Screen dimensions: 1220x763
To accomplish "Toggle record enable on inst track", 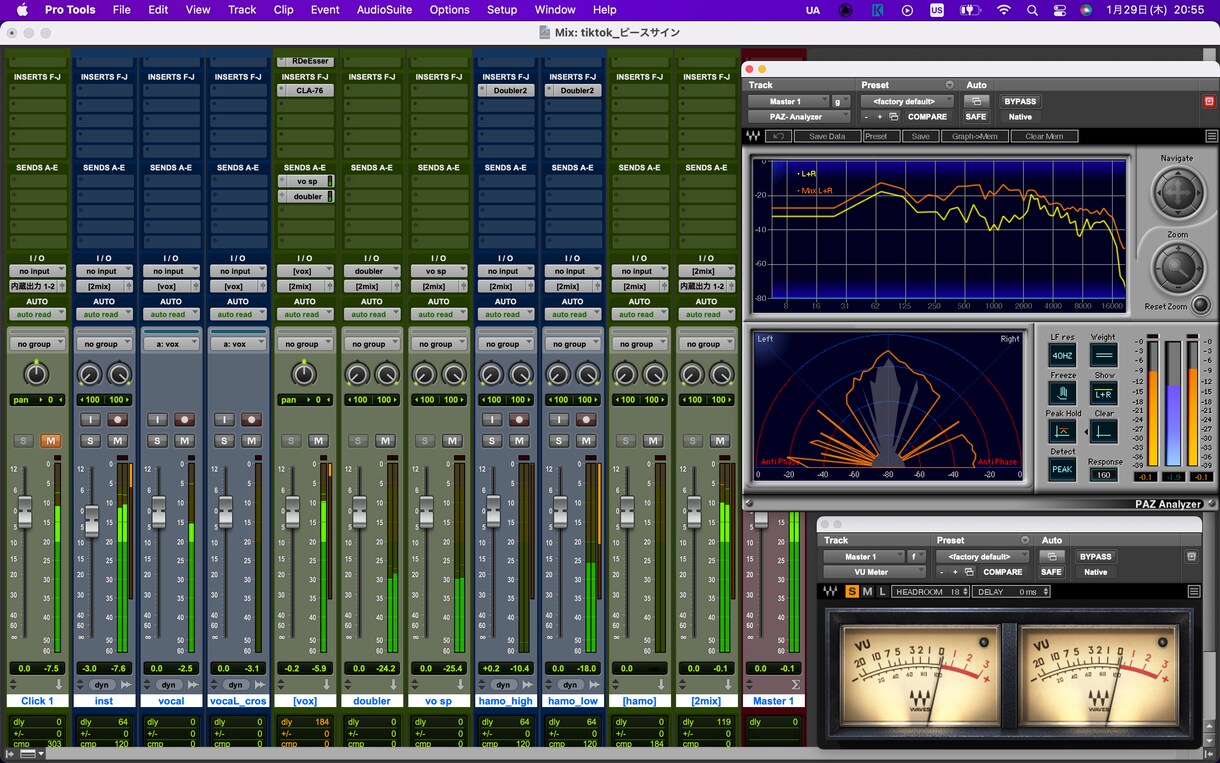I will 118,420.
